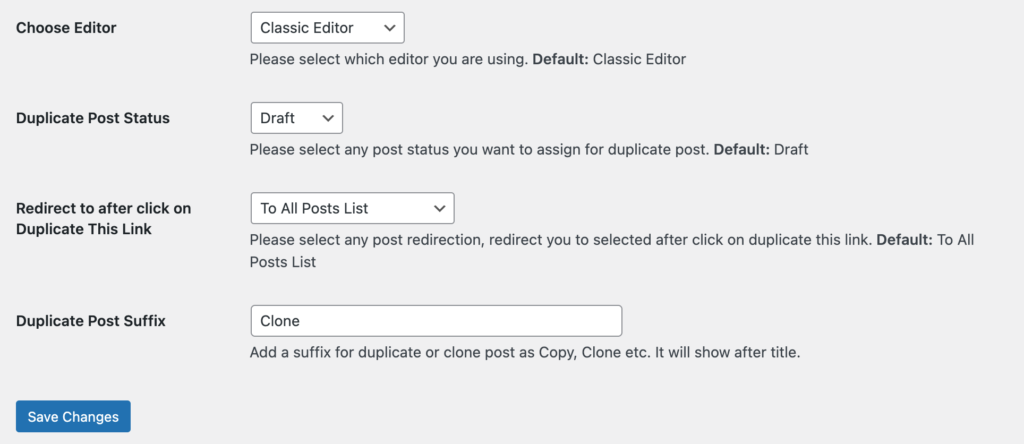Click 'Default: Draft' in the status description

(761, 150)
